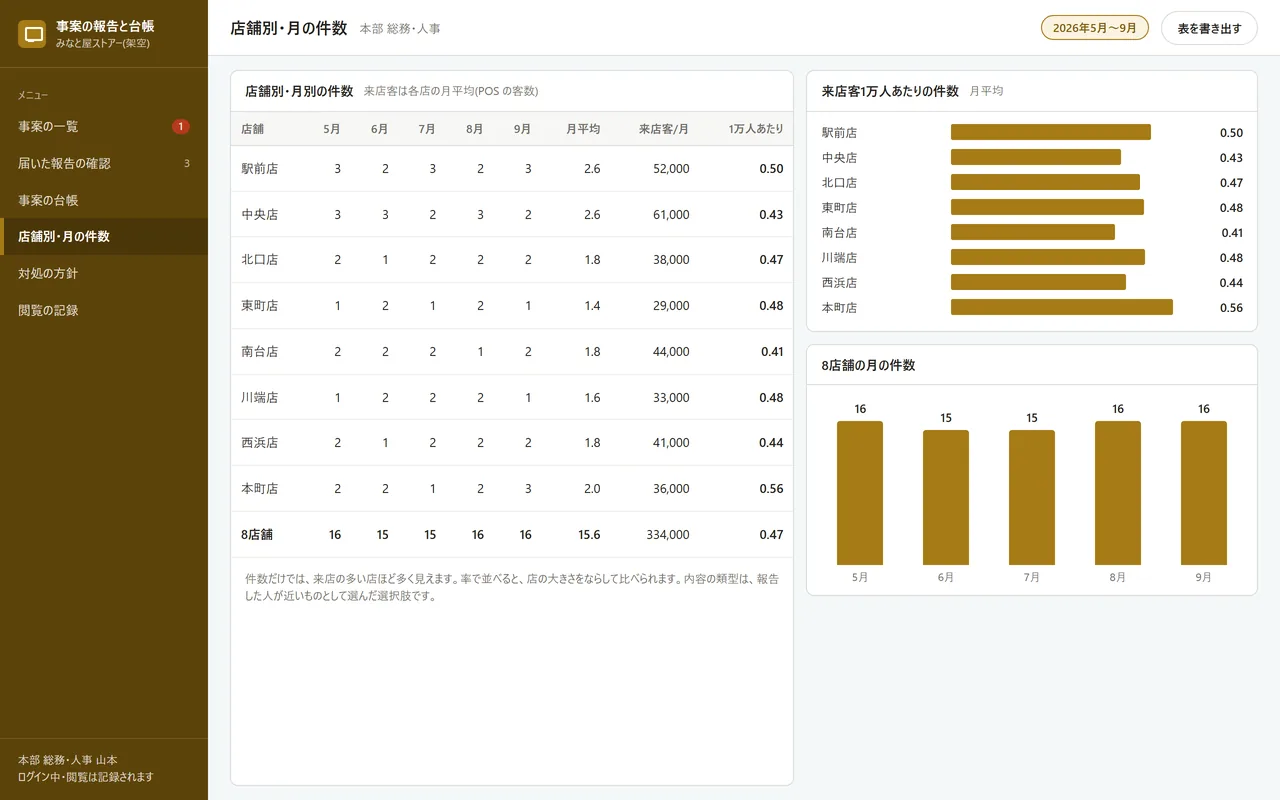The height and width of the screenshot is (800, 1280).
Task: Click the 15.6 monthly average total cell
Action: [x=589, y=535]
